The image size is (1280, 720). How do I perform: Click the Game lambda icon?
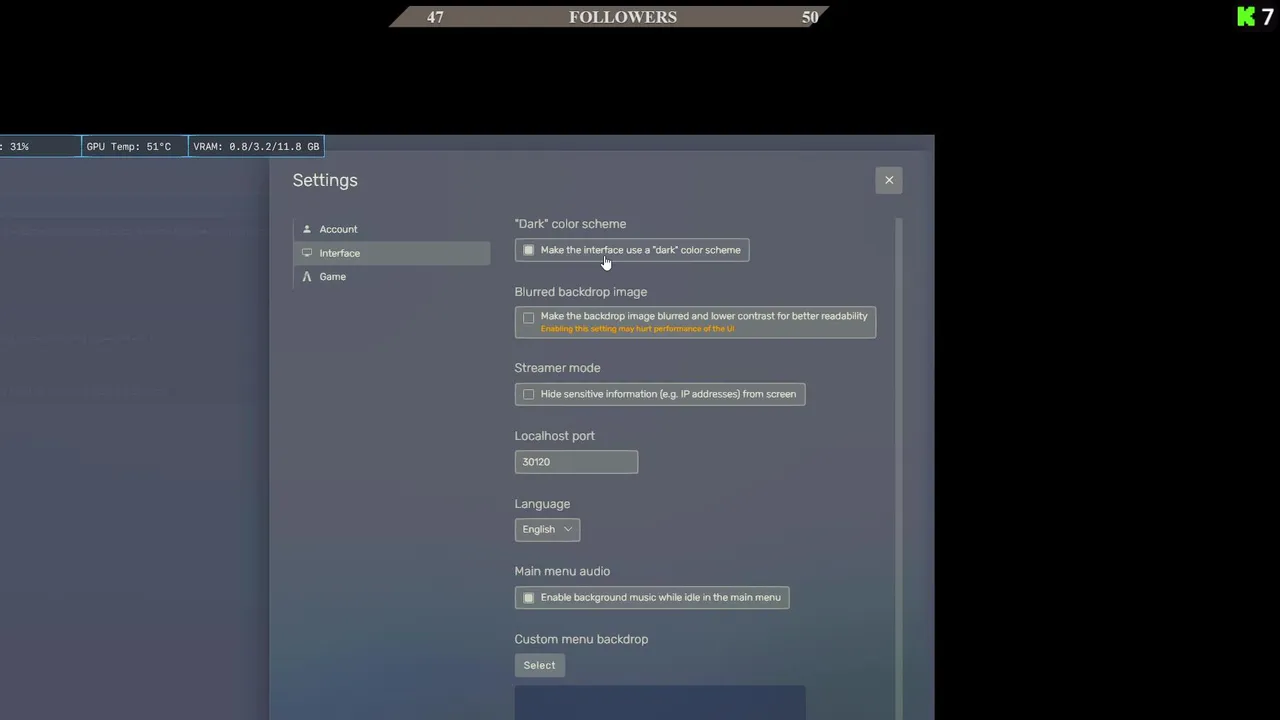click(x=307, y=277)
